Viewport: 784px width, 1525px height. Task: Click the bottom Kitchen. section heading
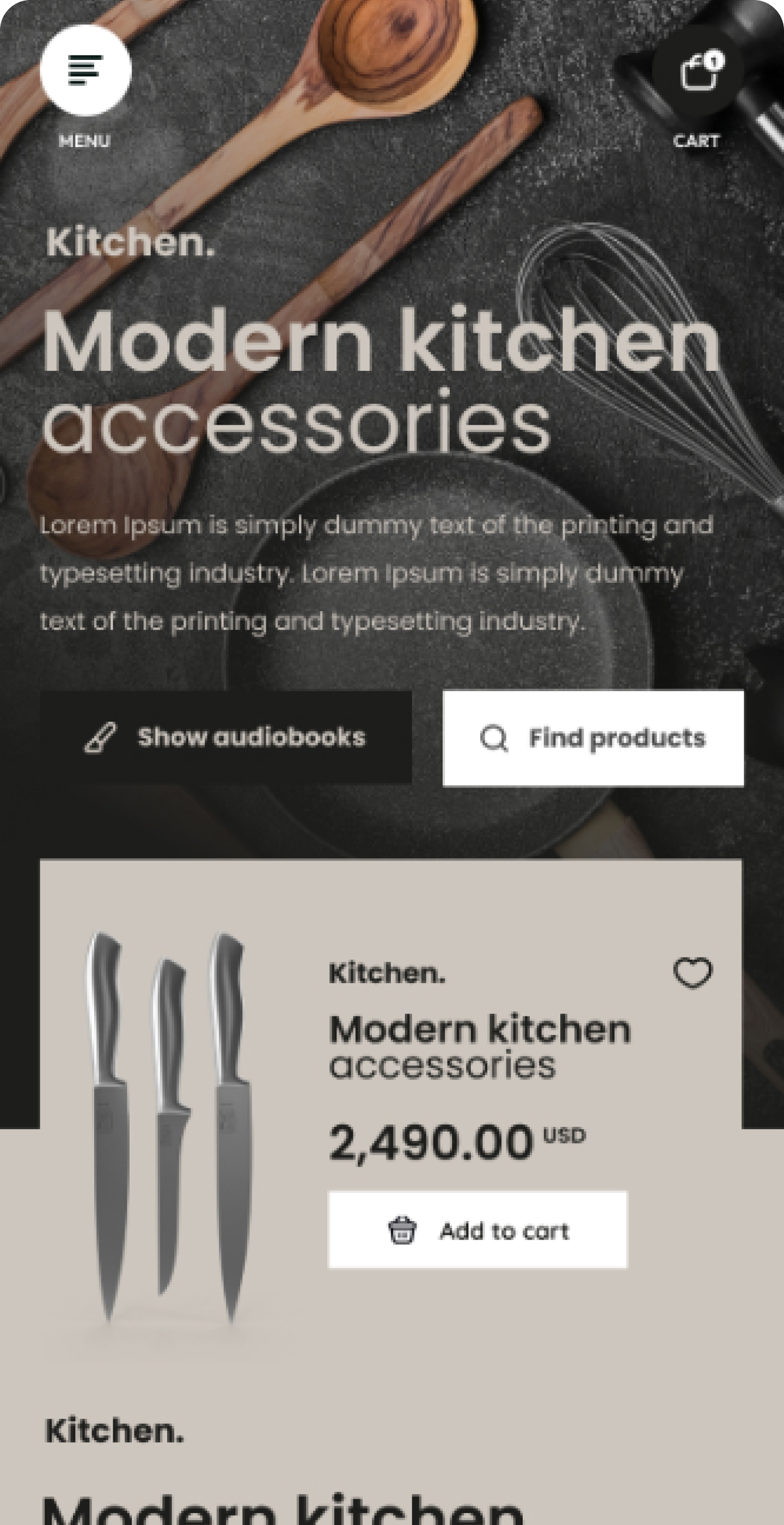click(x=115, y=1430)
